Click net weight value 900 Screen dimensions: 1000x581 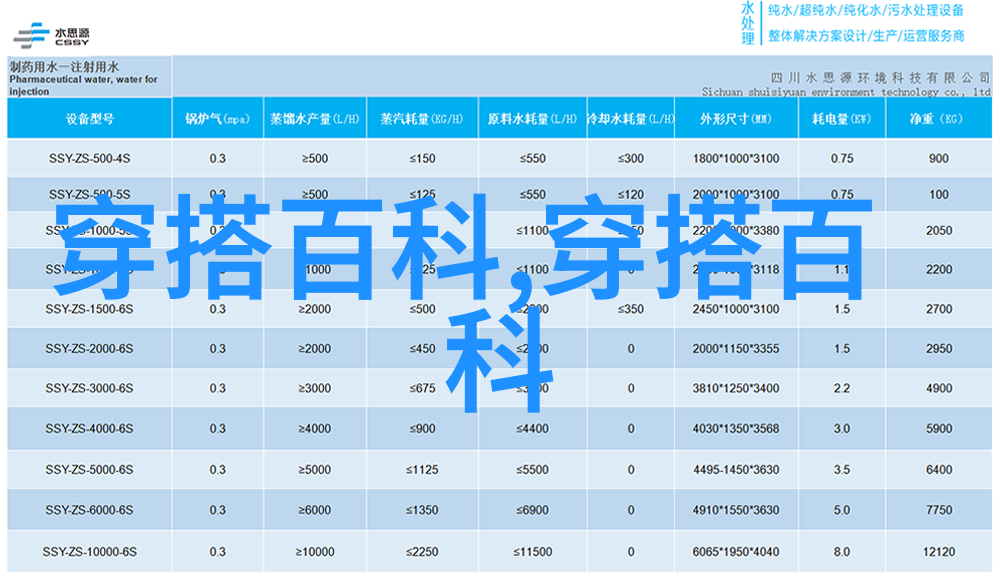pos(939,158)
